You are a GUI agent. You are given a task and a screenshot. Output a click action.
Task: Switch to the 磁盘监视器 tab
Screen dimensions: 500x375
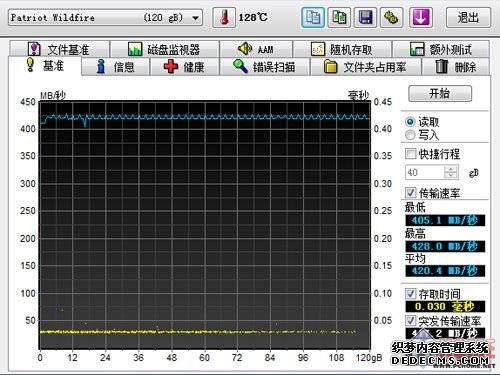[x=164, y=49]
